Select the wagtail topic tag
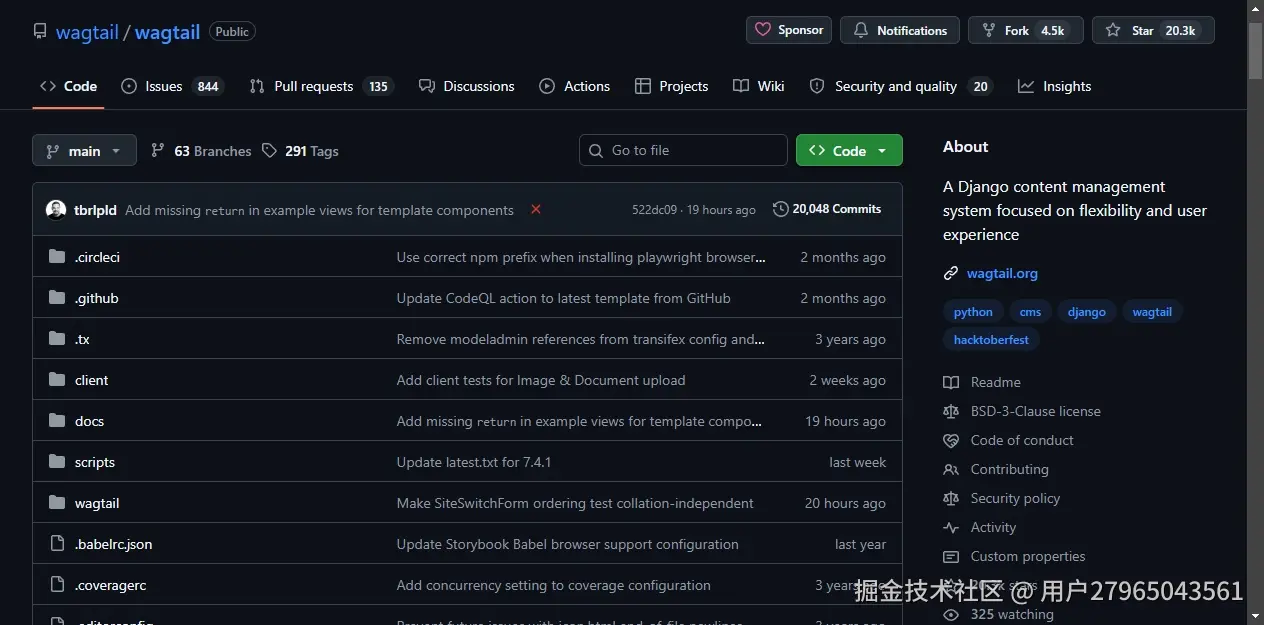 click(1152, 312)
